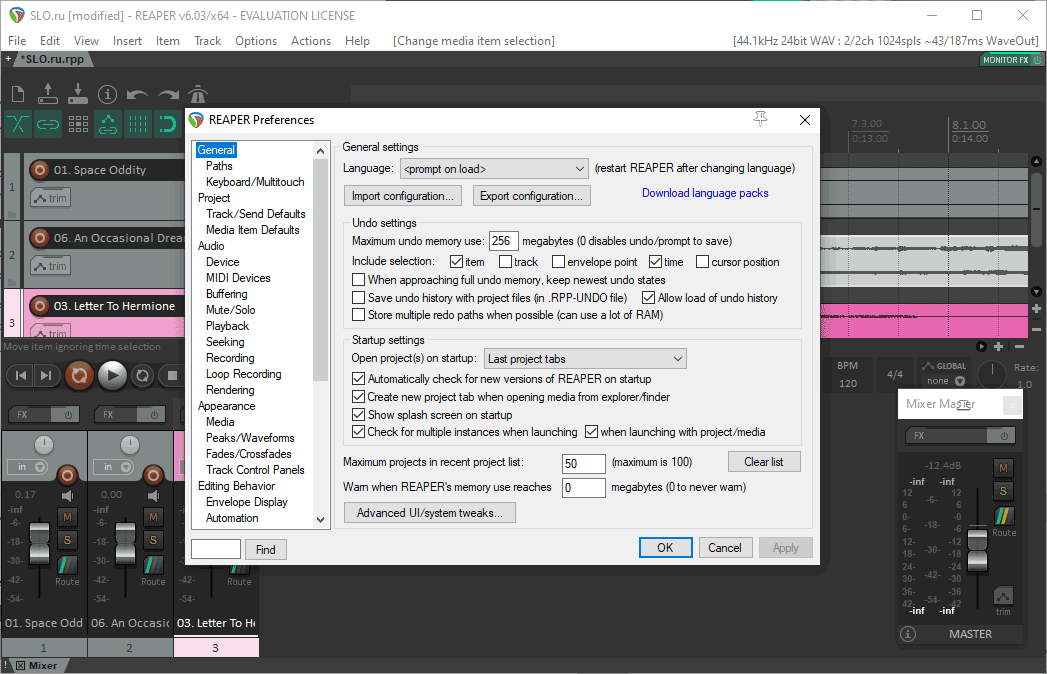The height and width of the screenshot is (674, 1047).
Task: Enable Include selection track checkbox
Action: pyautogui.click(x=505, y=262)
